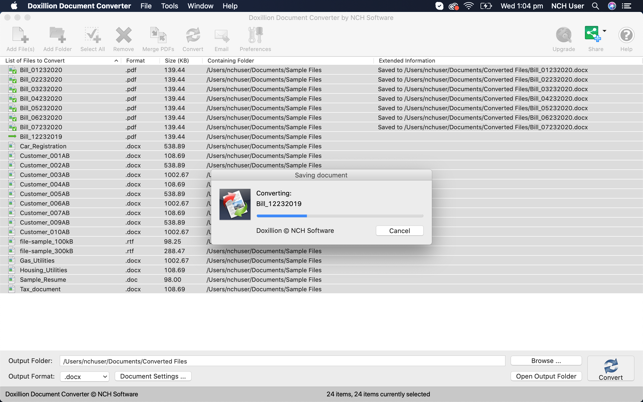The width and height of the screenshot is (643, 402).
Task: Click the Upgrade toolbar icon
Action: [564, 35]
